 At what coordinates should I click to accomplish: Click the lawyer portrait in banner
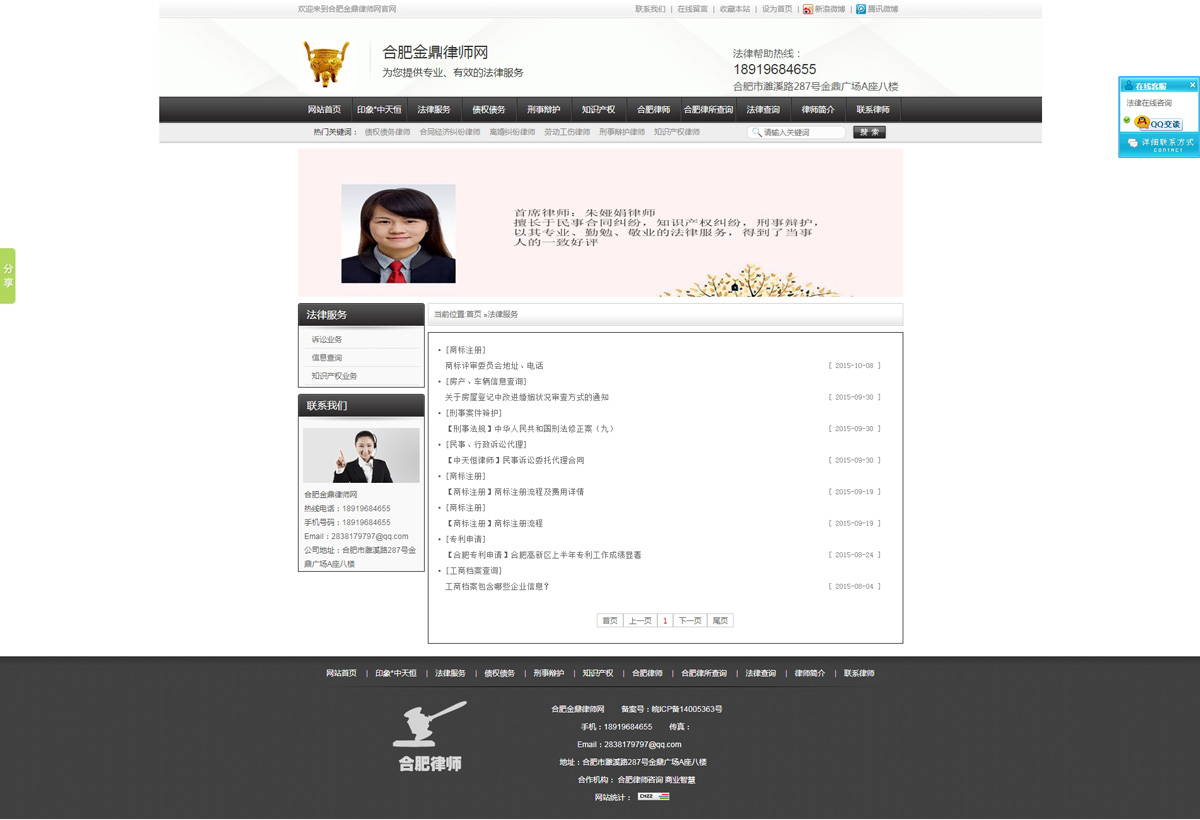(398, 233)
